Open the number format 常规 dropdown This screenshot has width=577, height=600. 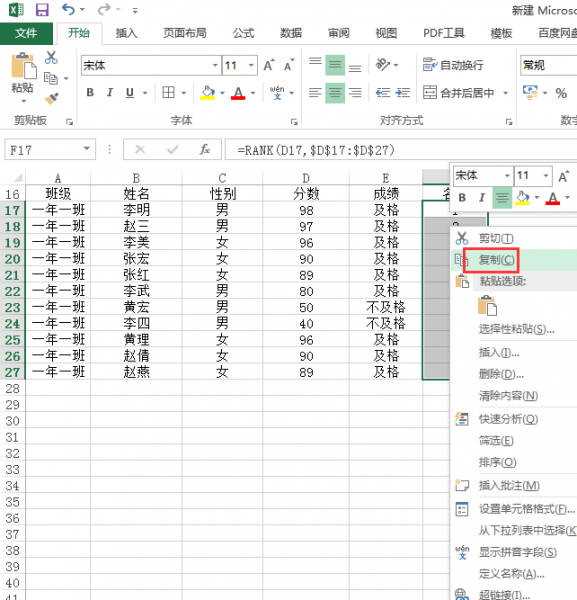(548, 65)
